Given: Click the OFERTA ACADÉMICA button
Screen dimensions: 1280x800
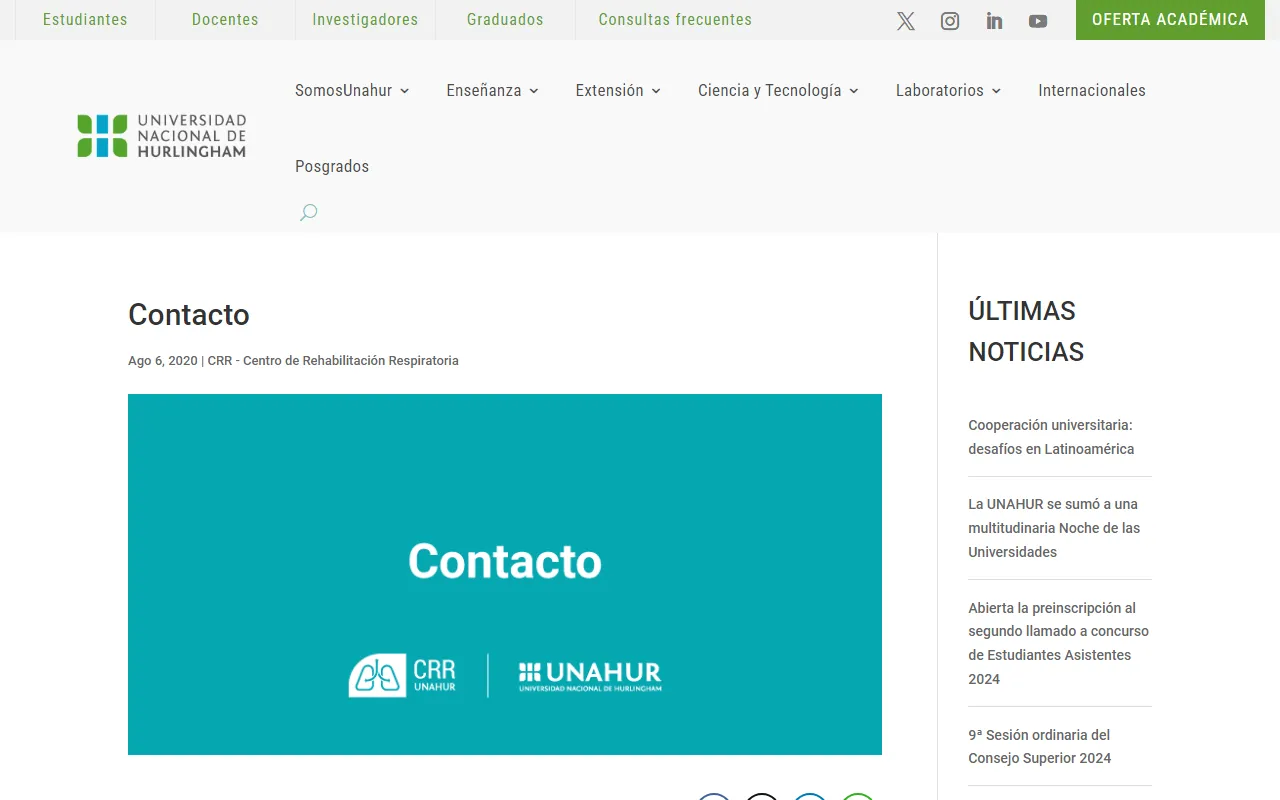Looking at the screenshot, I should pyautogui.click(x=1170, y=20).
